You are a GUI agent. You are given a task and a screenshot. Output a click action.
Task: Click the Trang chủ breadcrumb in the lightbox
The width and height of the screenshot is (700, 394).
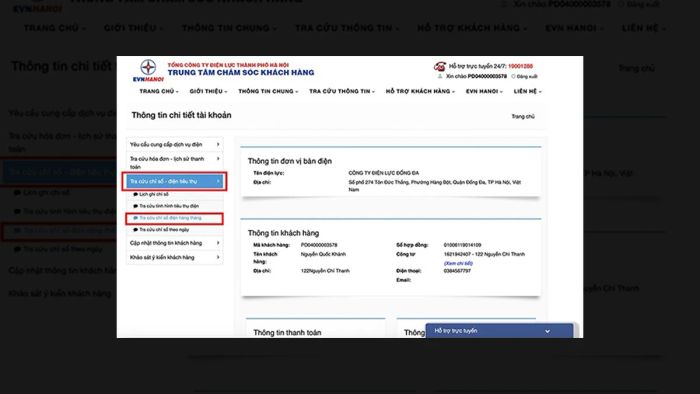pyautogui.click(x=523, y=116)
